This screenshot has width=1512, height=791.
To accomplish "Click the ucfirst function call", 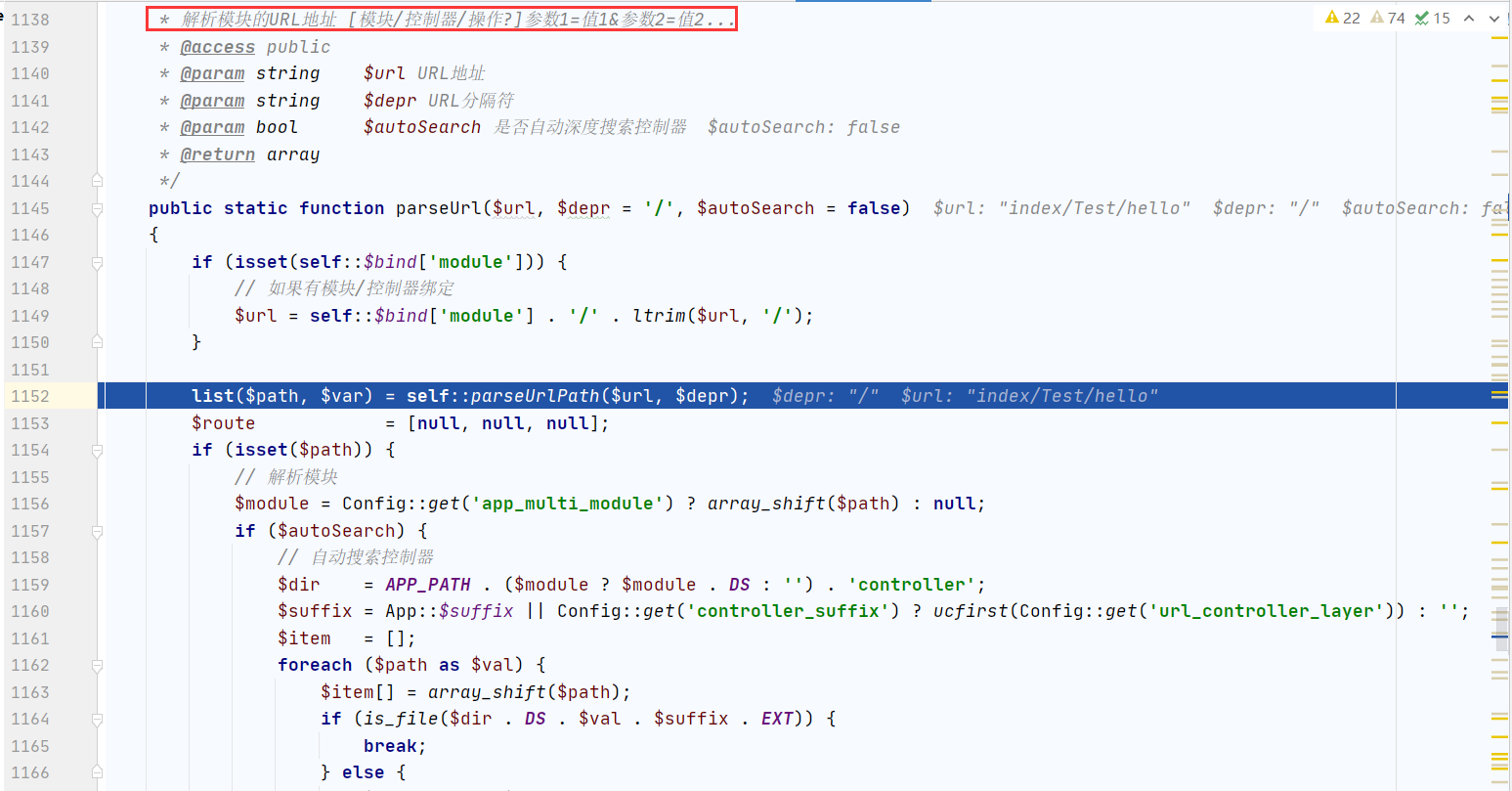I will (x=971, y=611).
